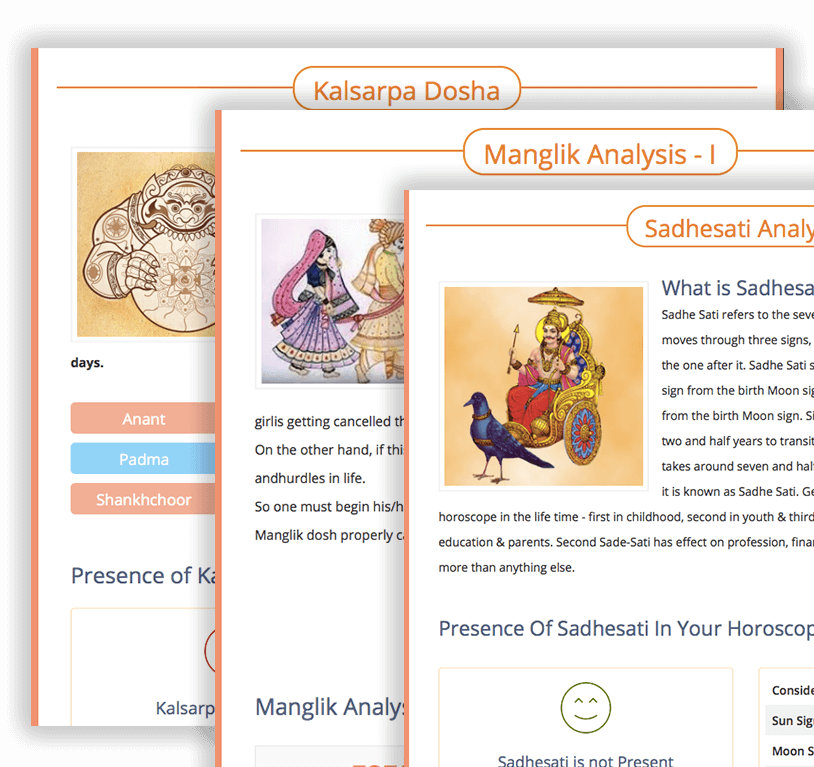Click the 'Sadhesati is not Present' text
The image size is (814, 767).
tap(585, 759)
